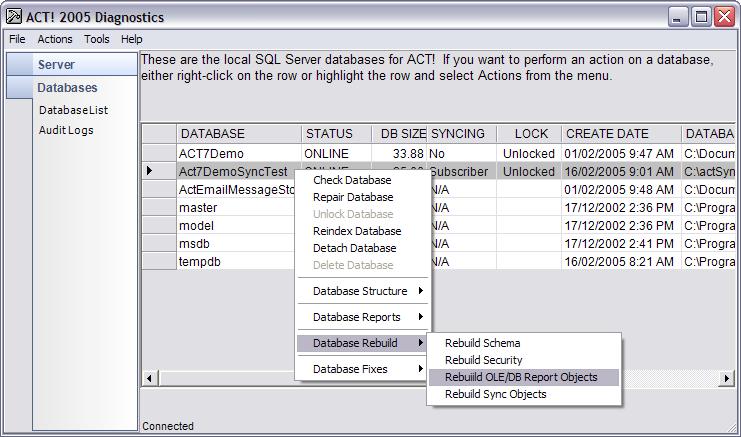Screen dimensions: 741x437
Task: Choose Reindex Database from context menu
Action: pyautogui.click(x=357, y=231)
